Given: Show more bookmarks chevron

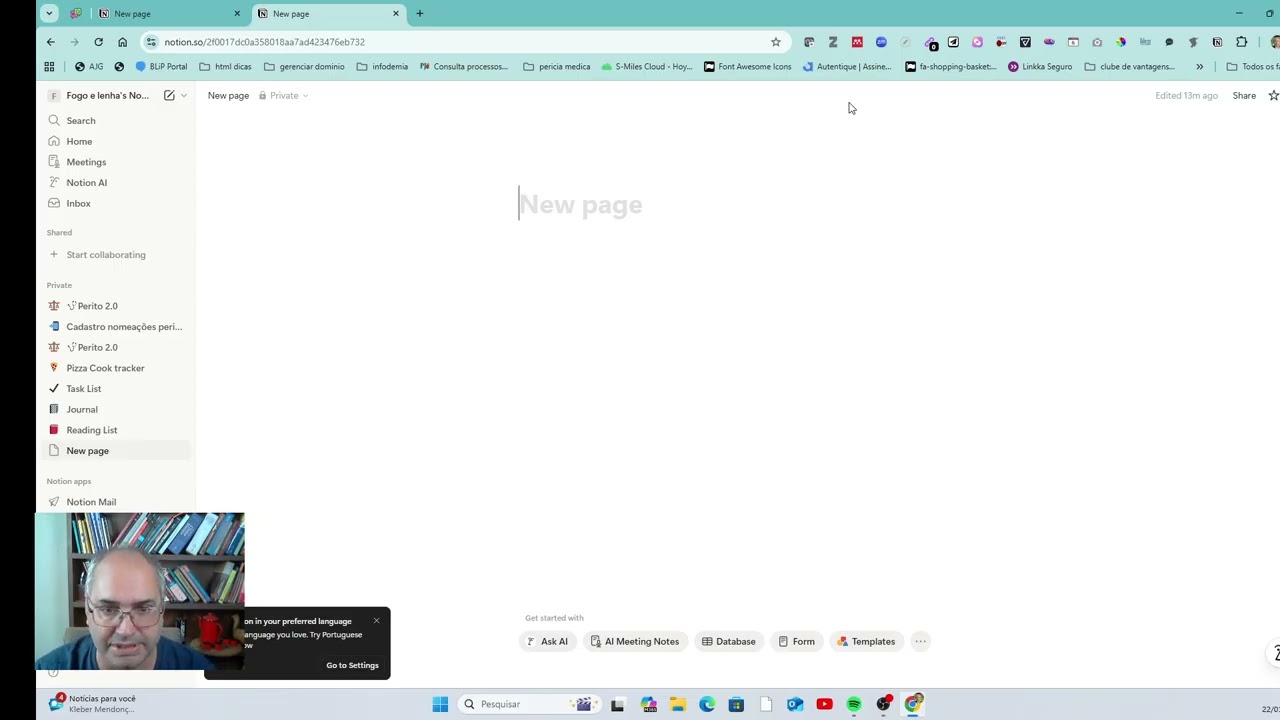Looking at the screenshot, I should click(1199, 67).
